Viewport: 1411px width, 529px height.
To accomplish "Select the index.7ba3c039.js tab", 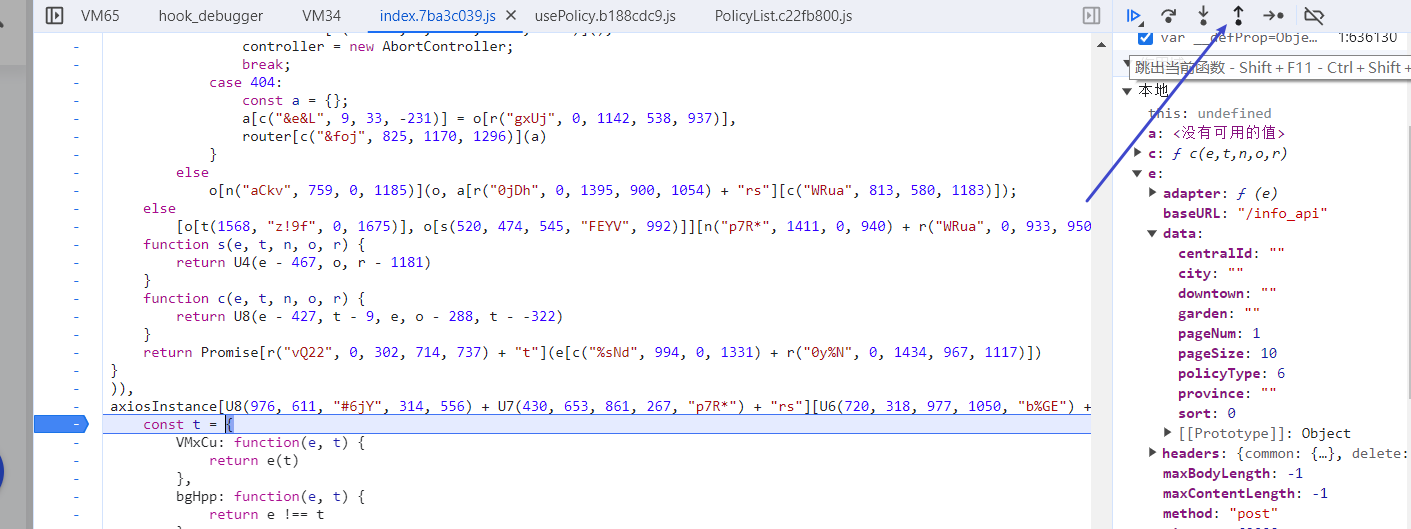I will tap(437, 16).
